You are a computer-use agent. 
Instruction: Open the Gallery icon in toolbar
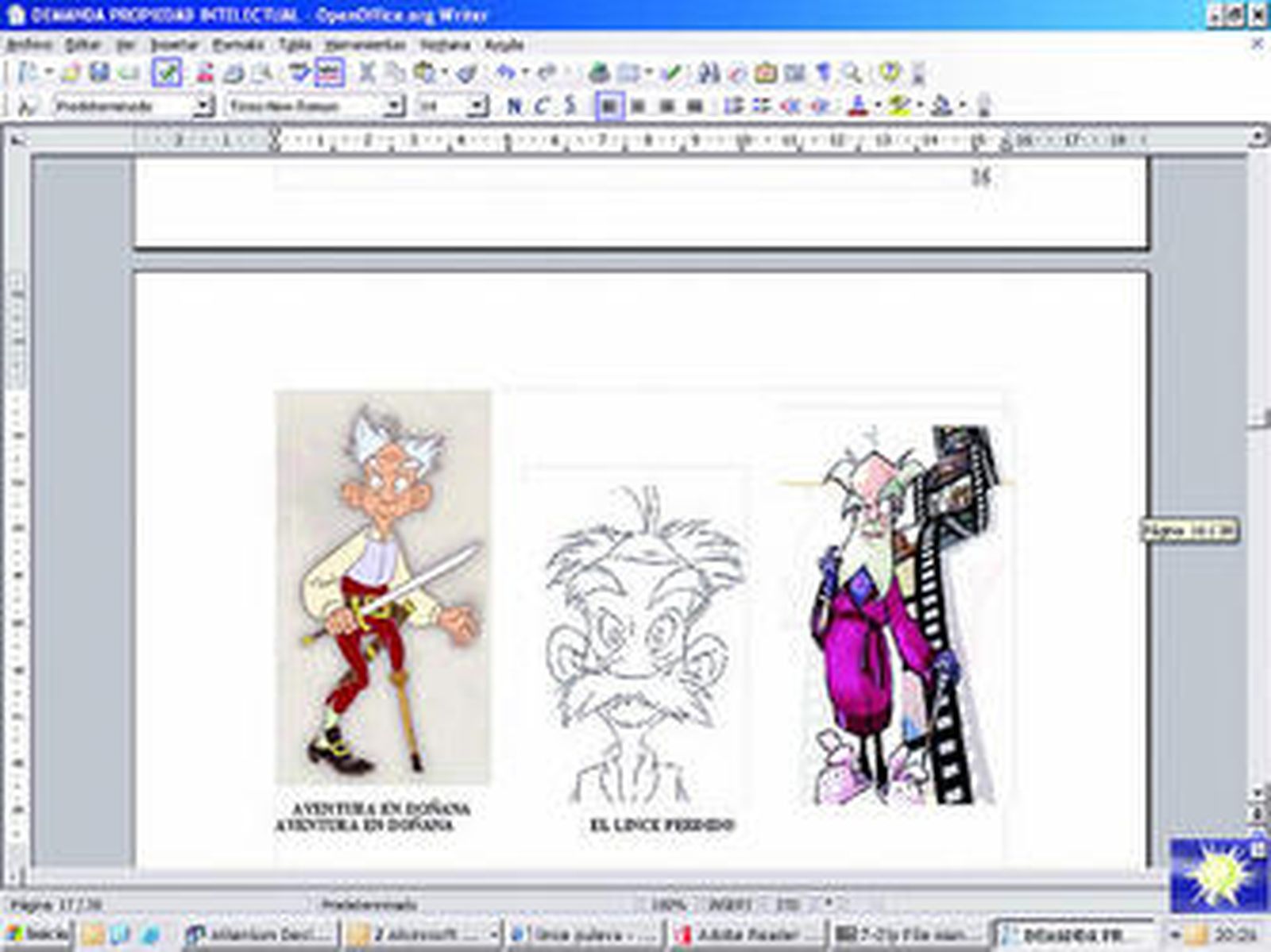[x=765, y=73]
